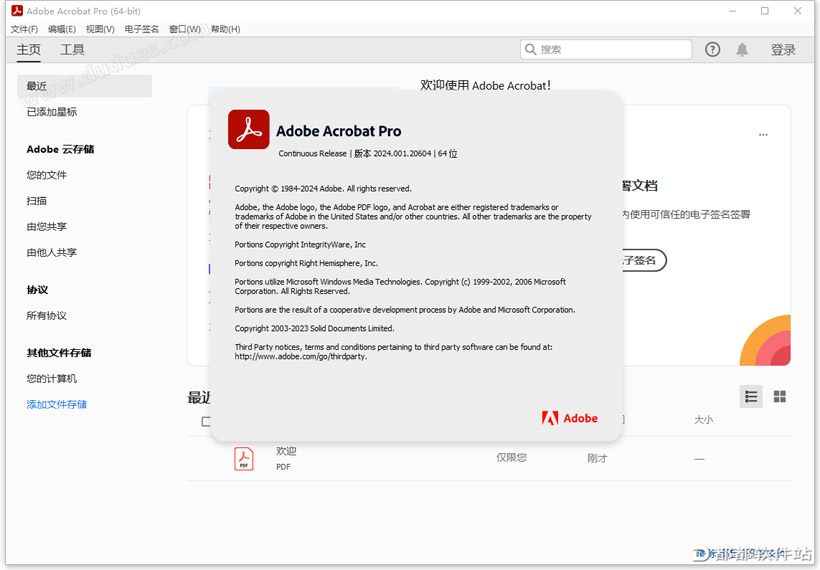Minimize the Acrobat window
The width and height of the screenshot is (820, 570).
coord(732,11)
